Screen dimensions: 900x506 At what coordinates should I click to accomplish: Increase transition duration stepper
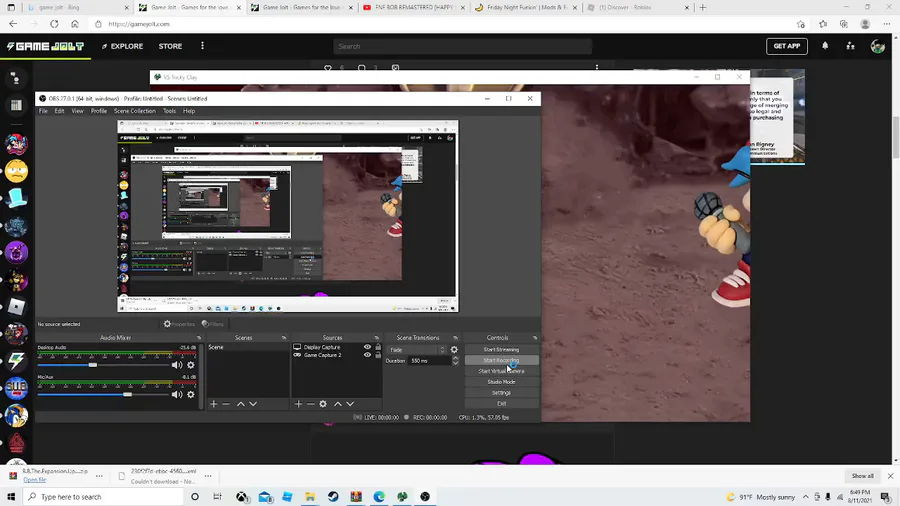click(x=455, y=359)
